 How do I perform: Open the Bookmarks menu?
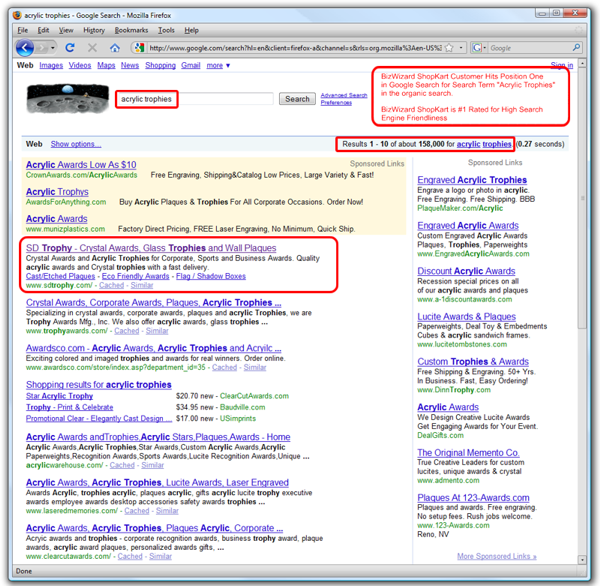click(131, 30)
